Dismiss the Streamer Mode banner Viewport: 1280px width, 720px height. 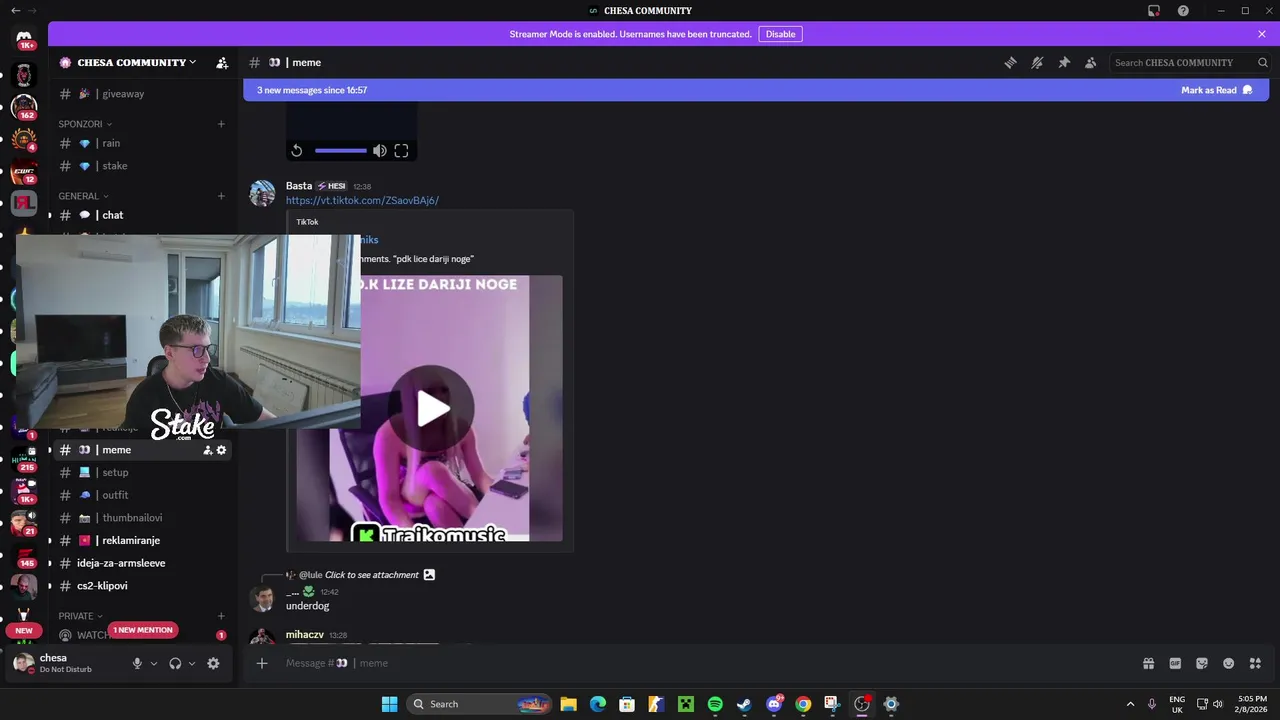1262,34
